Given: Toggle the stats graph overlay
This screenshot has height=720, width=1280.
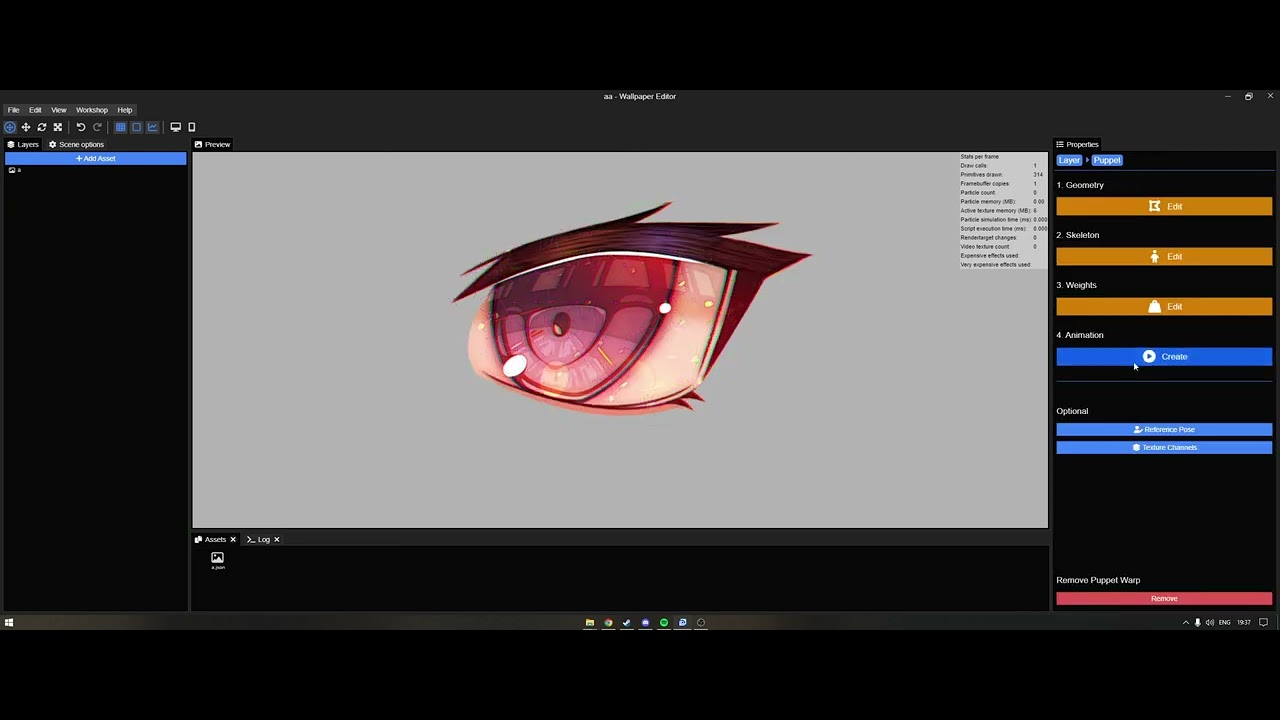Looking at the screenshot, I should (152, 127).
